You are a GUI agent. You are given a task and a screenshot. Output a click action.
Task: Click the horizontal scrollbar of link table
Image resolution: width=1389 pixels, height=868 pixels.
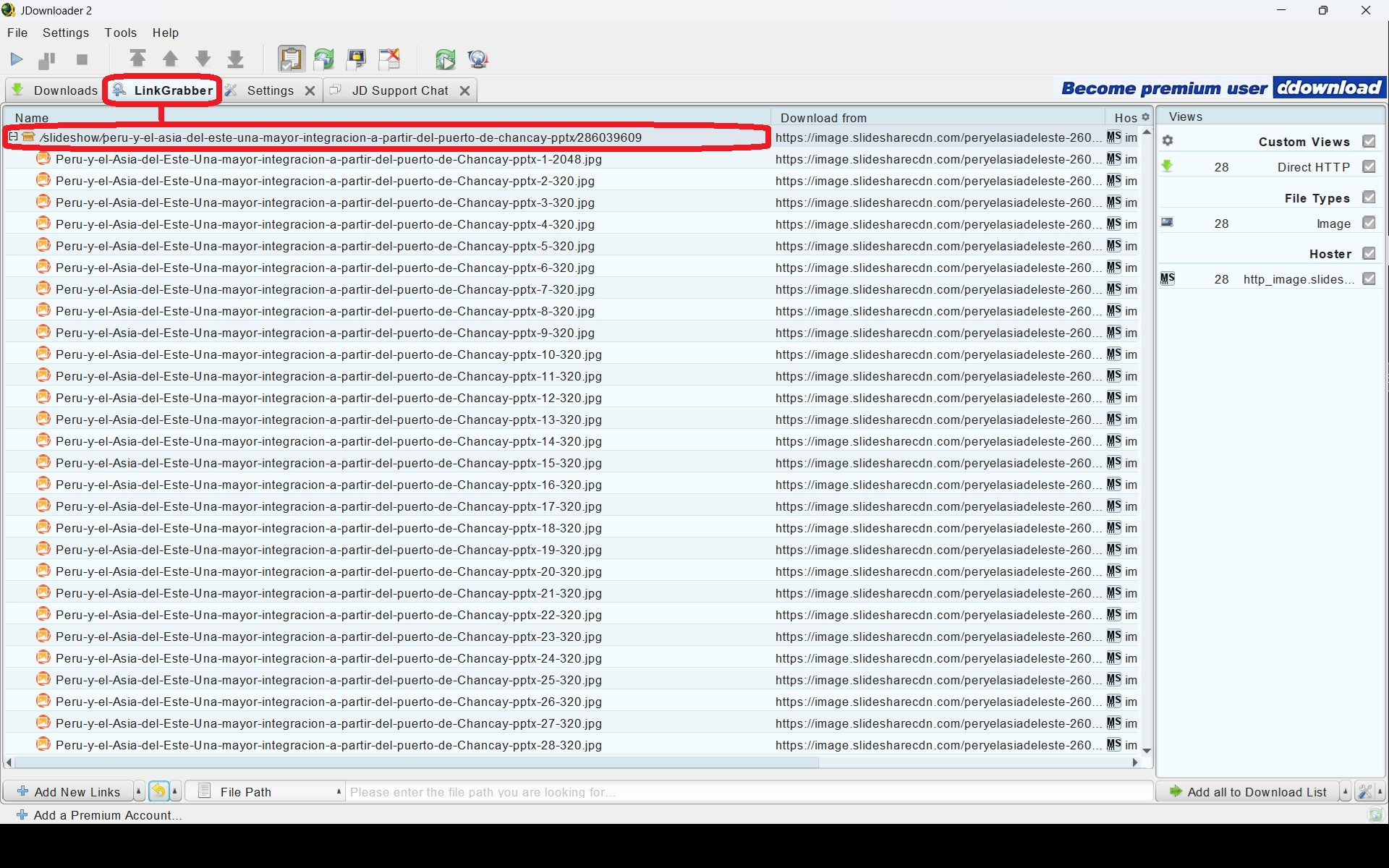pos(416,762)
